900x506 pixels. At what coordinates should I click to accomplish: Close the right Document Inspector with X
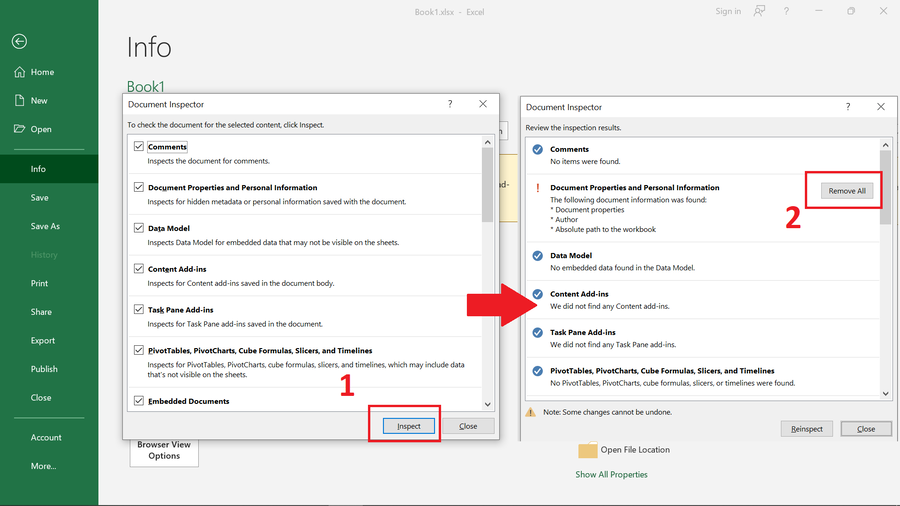tap(880, 107)
